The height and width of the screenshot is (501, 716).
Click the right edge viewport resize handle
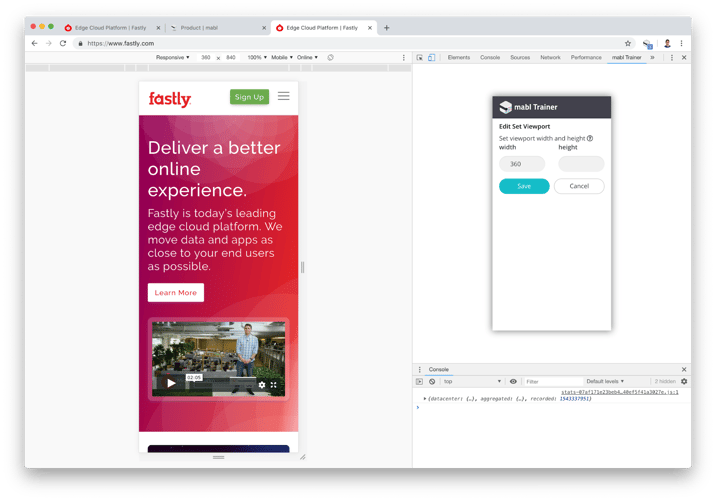(x=302, y=268)
